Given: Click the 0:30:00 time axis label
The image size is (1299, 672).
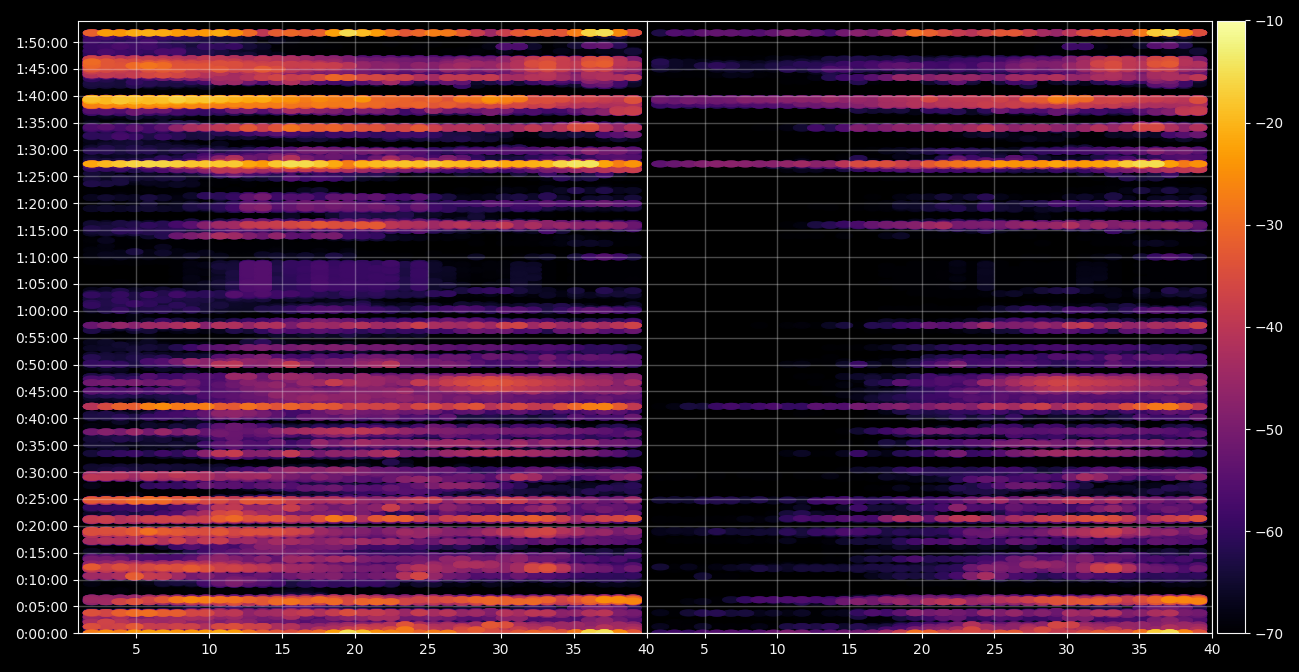Looking at the screenshot, I should 41,472.
